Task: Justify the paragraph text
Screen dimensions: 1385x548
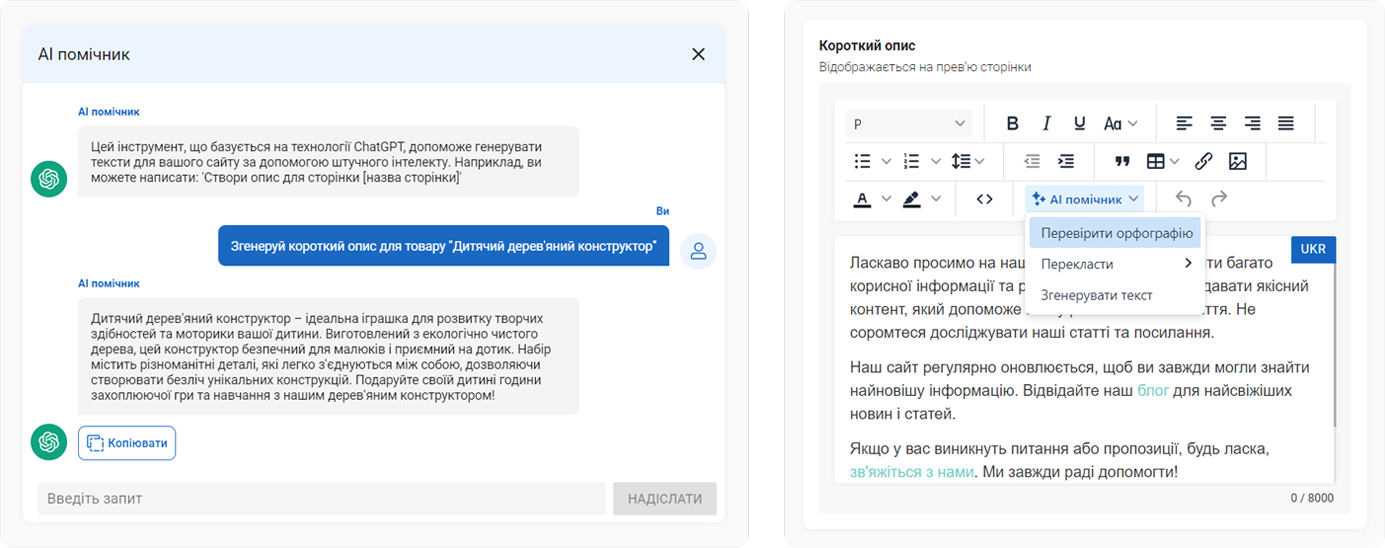Action: pyautogui.click(x=1286, y=124)
